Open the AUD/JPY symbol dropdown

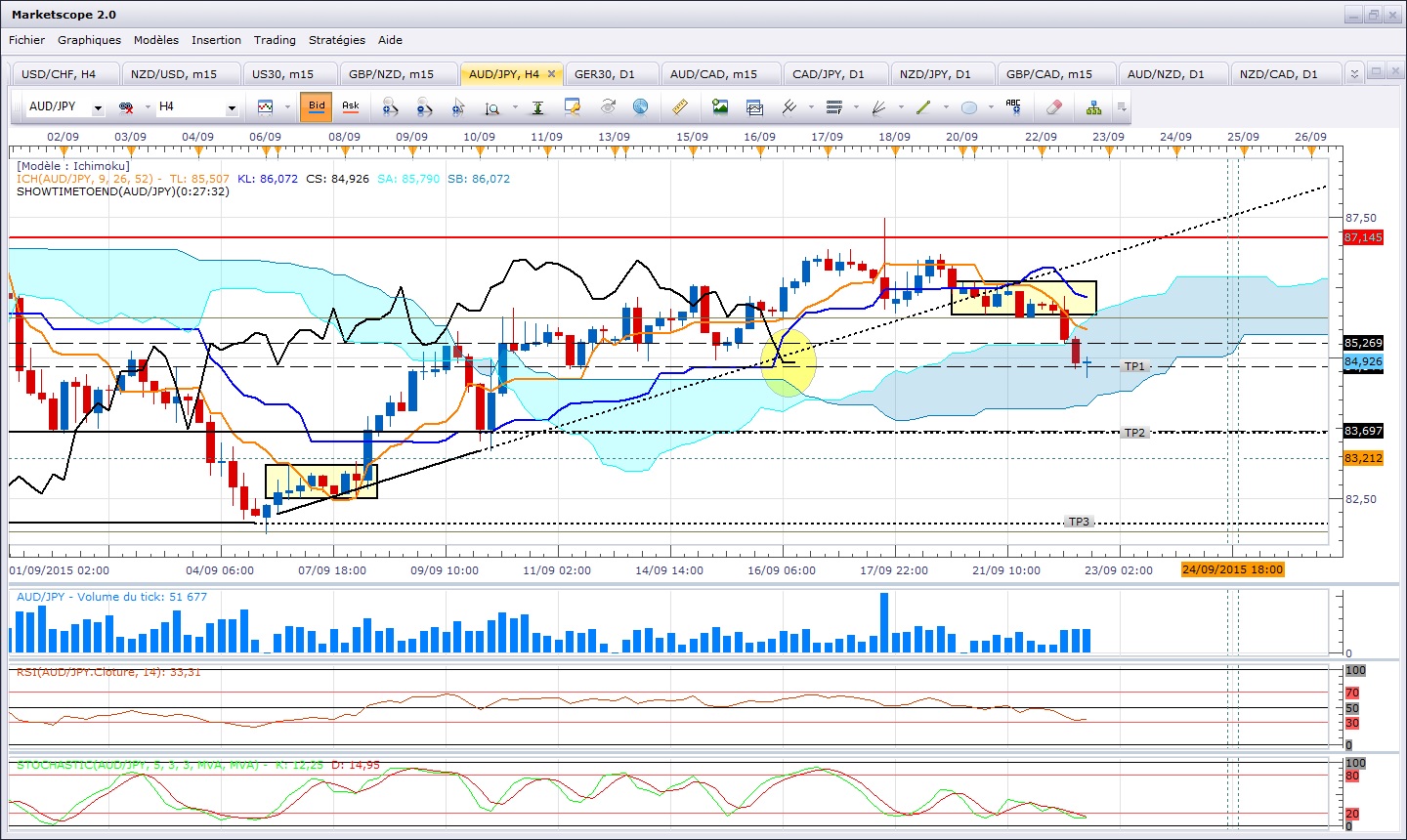tap(98, 107)
